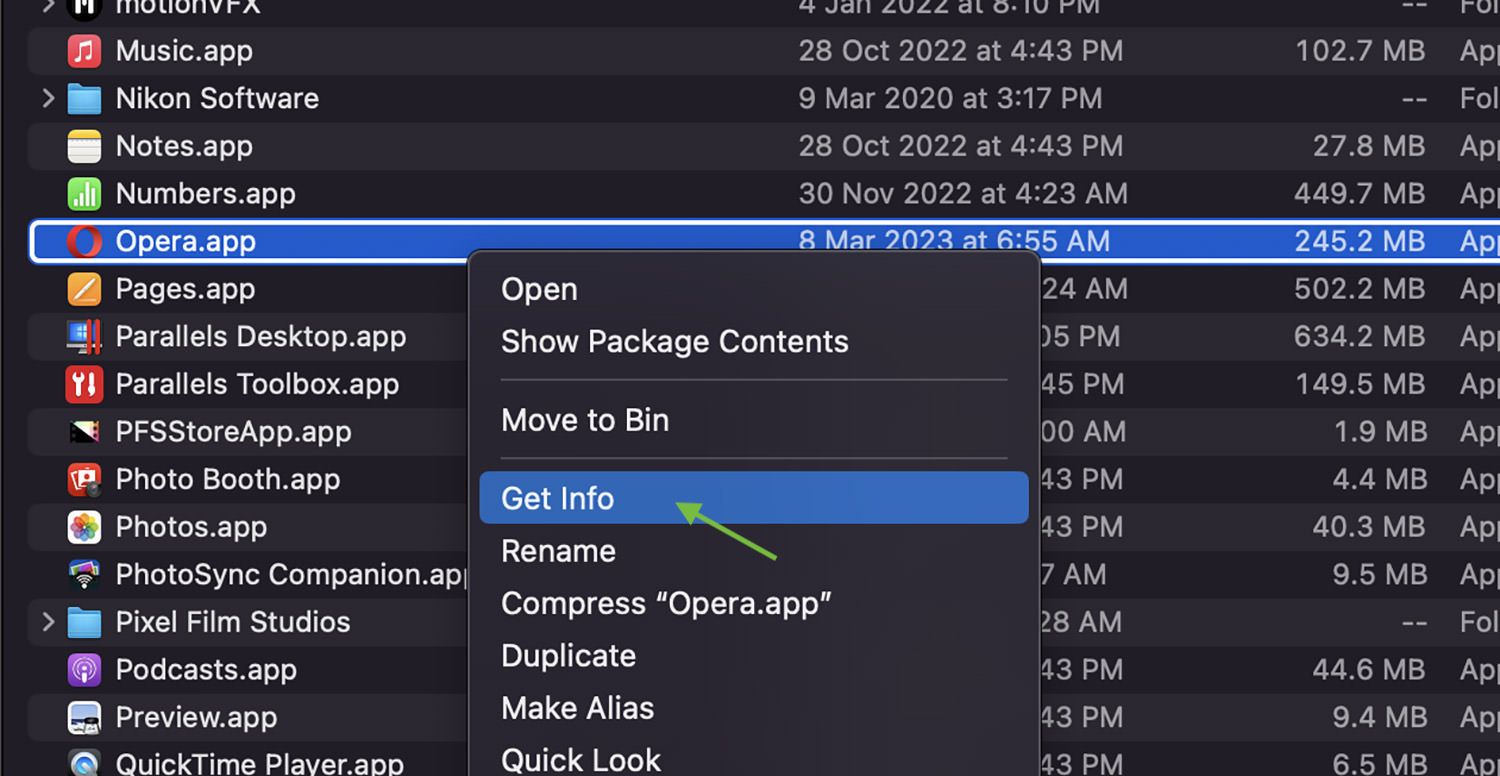Select the QuickTime Player.app name
This screenshot has width=1500, height=776.
click(260, 764)
